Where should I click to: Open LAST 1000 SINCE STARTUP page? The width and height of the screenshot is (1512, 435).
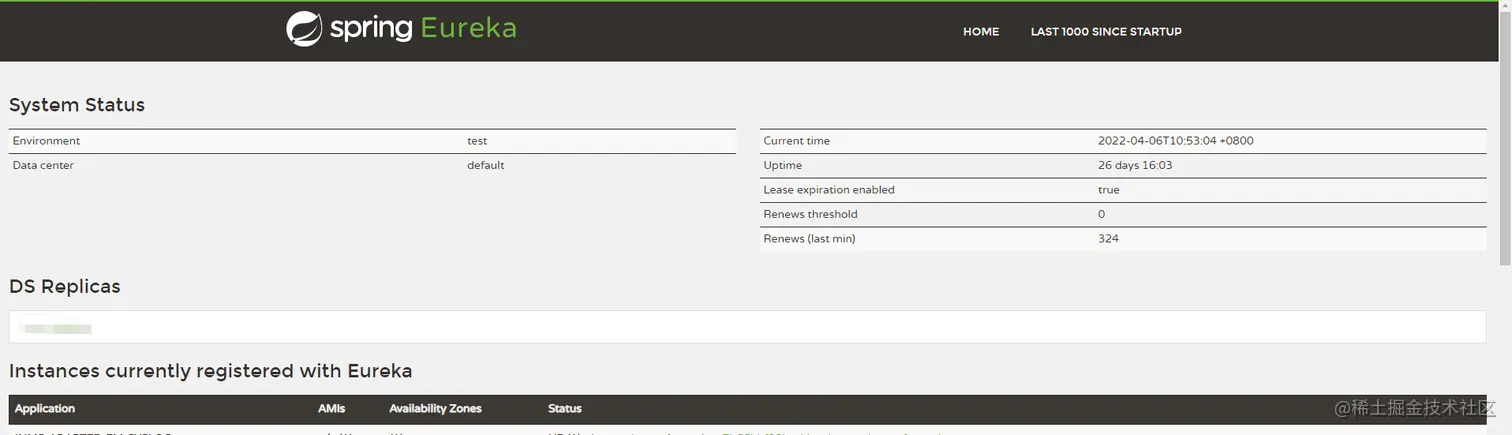pyautogui.click(x=1106, y=32)
